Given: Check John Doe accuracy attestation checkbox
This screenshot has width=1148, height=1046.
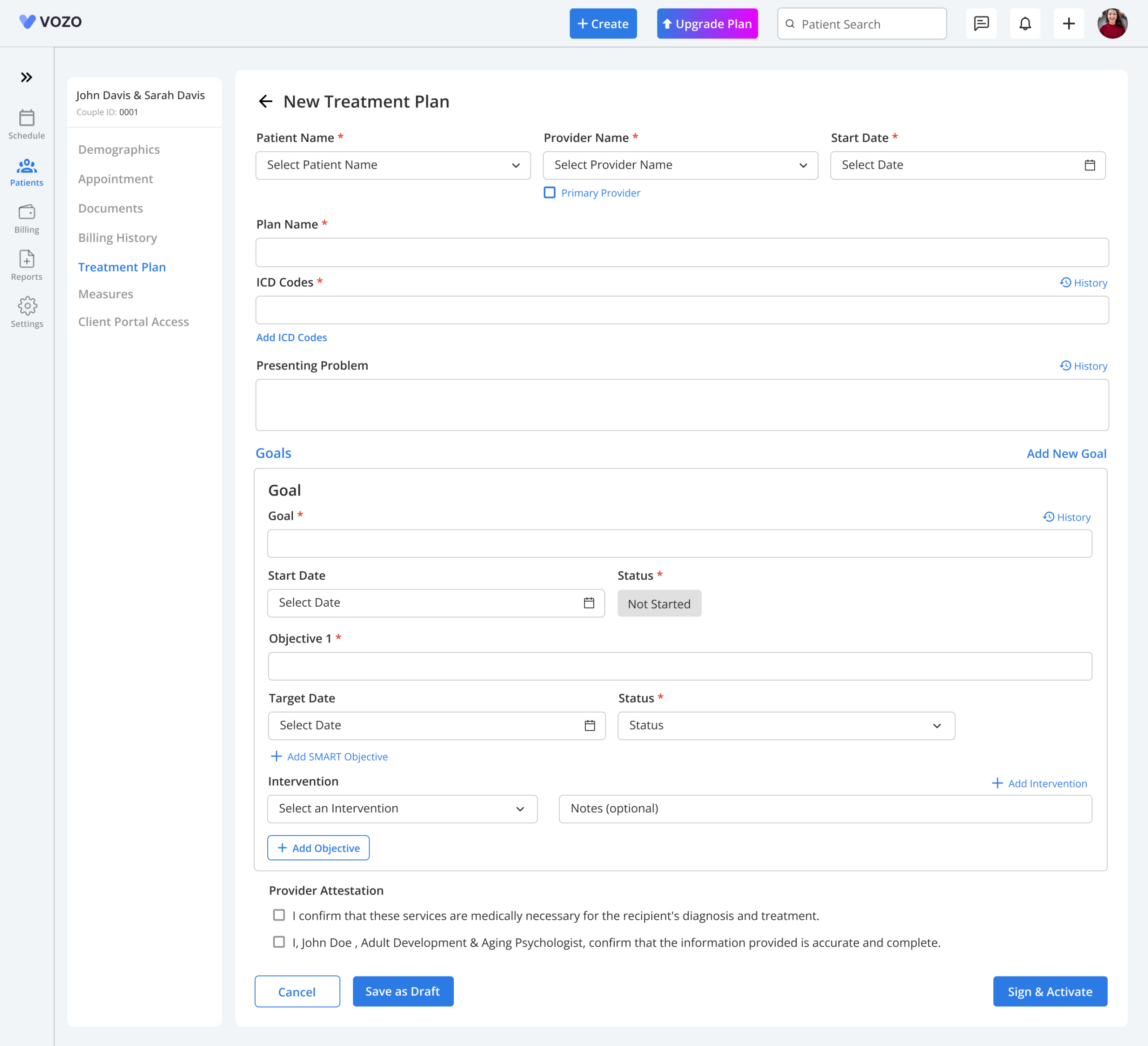Looking at the screenshot, I should (279, 942).
